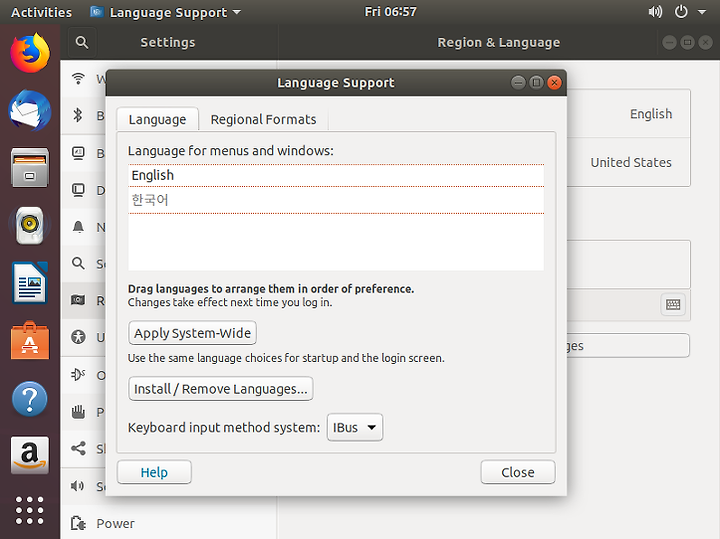720x539 pixels.
Task: Click Apply System-Wide button
Action: click(x=192, y=333)
